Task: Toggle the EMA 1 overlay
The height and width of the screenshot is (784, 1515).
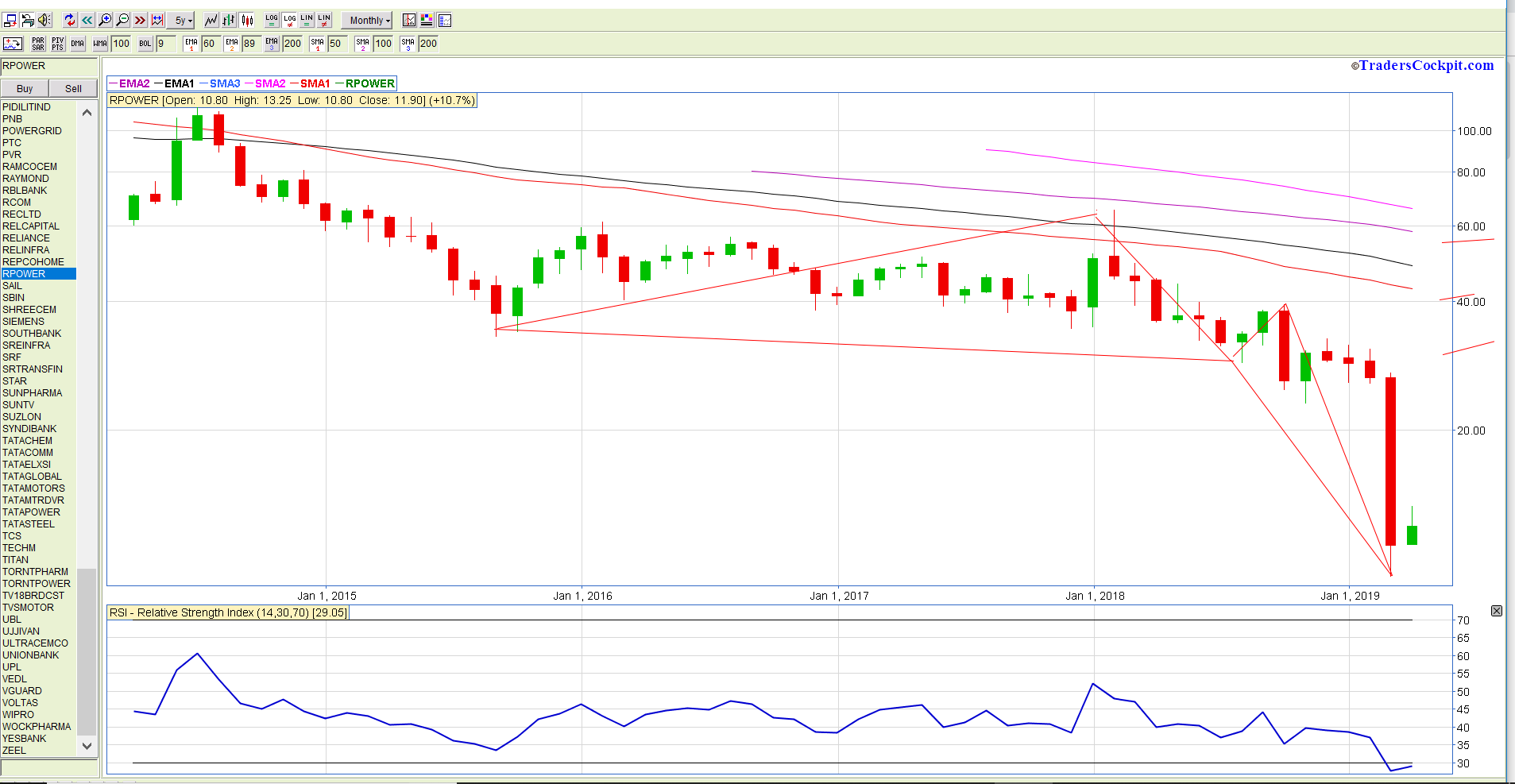Action: pos(191,44)
